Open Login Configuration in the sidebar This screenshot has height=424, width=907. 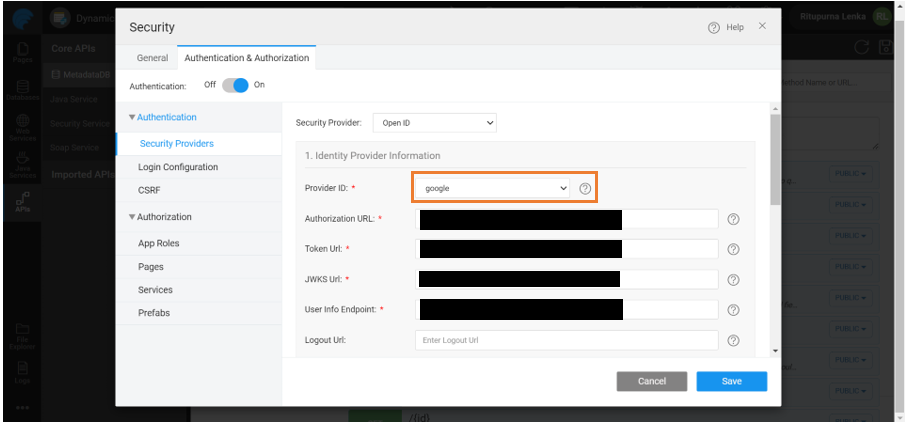coord(178,167)
